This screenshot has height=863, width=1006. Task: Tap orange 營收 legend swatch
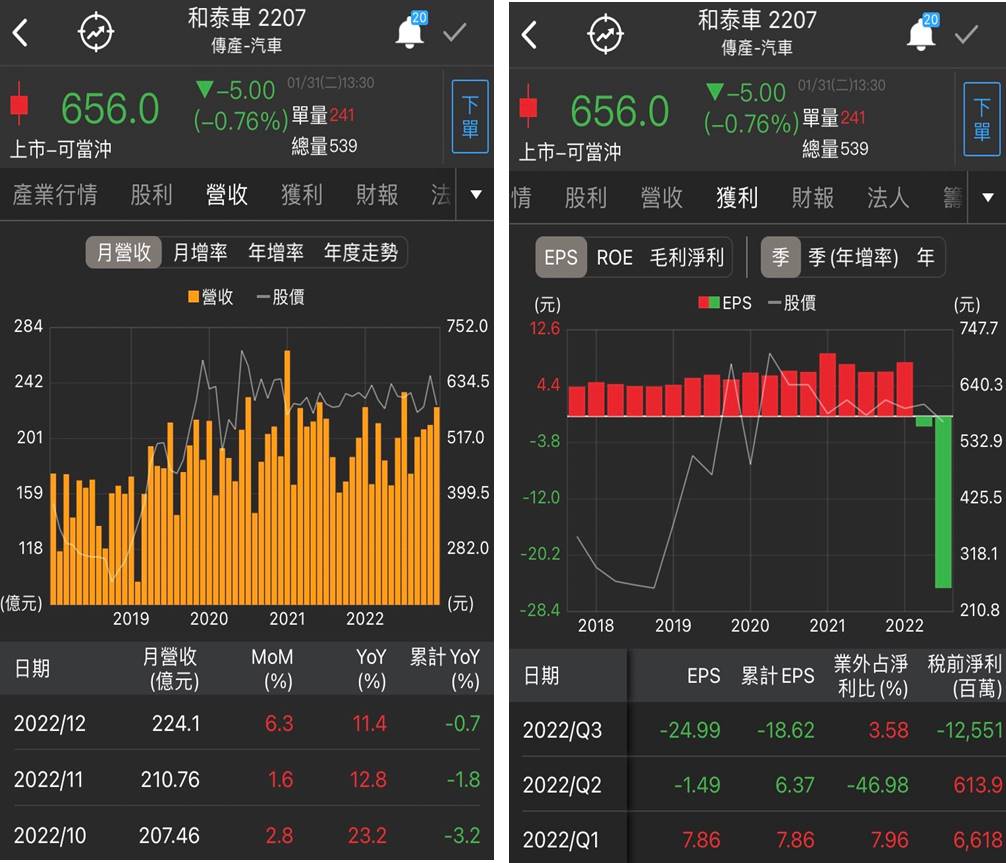[x=193, y=296]
